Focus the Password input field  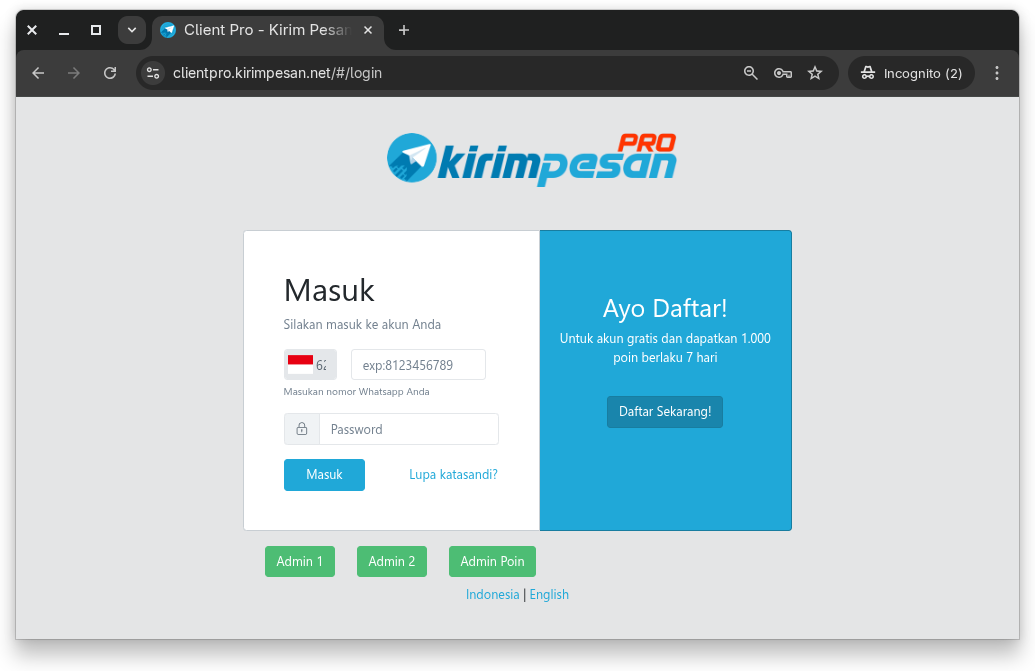point(408,429)
